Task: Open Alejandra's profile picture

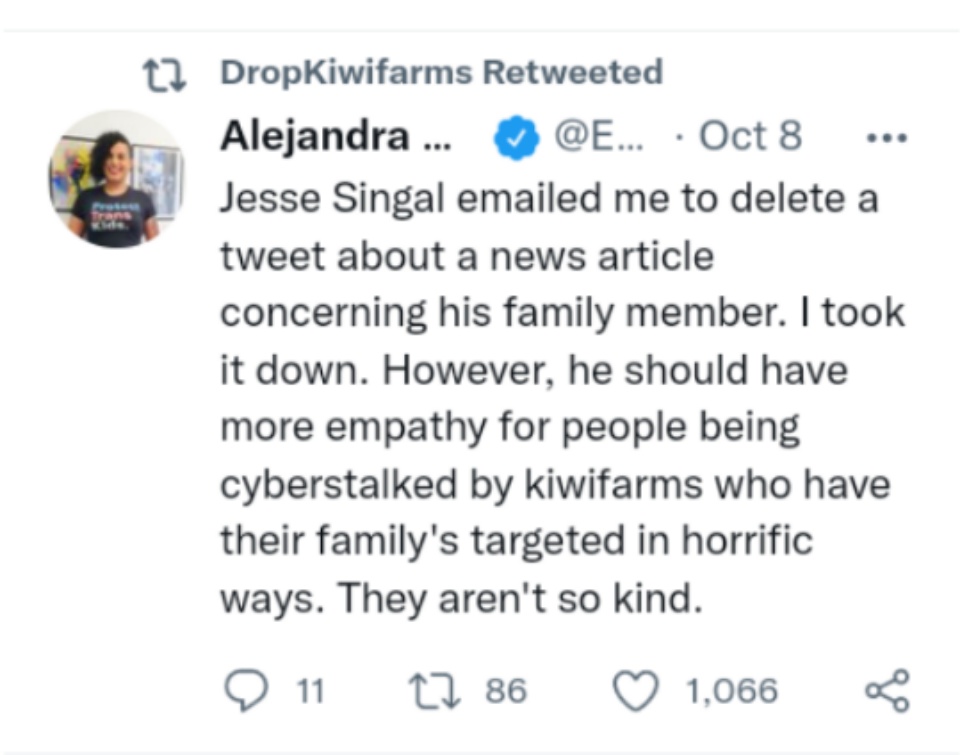Action: [x=116, y=179]
